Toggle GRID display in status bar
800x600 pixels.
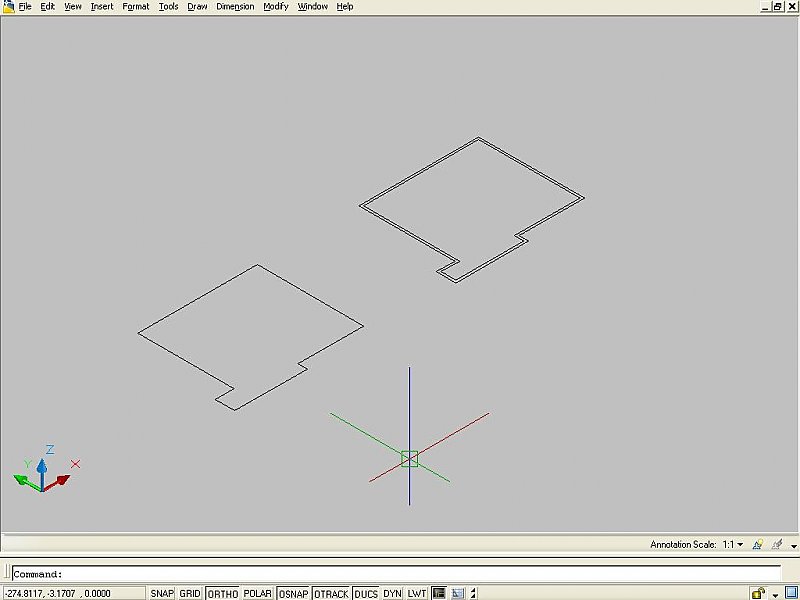[x=190, y=593]
